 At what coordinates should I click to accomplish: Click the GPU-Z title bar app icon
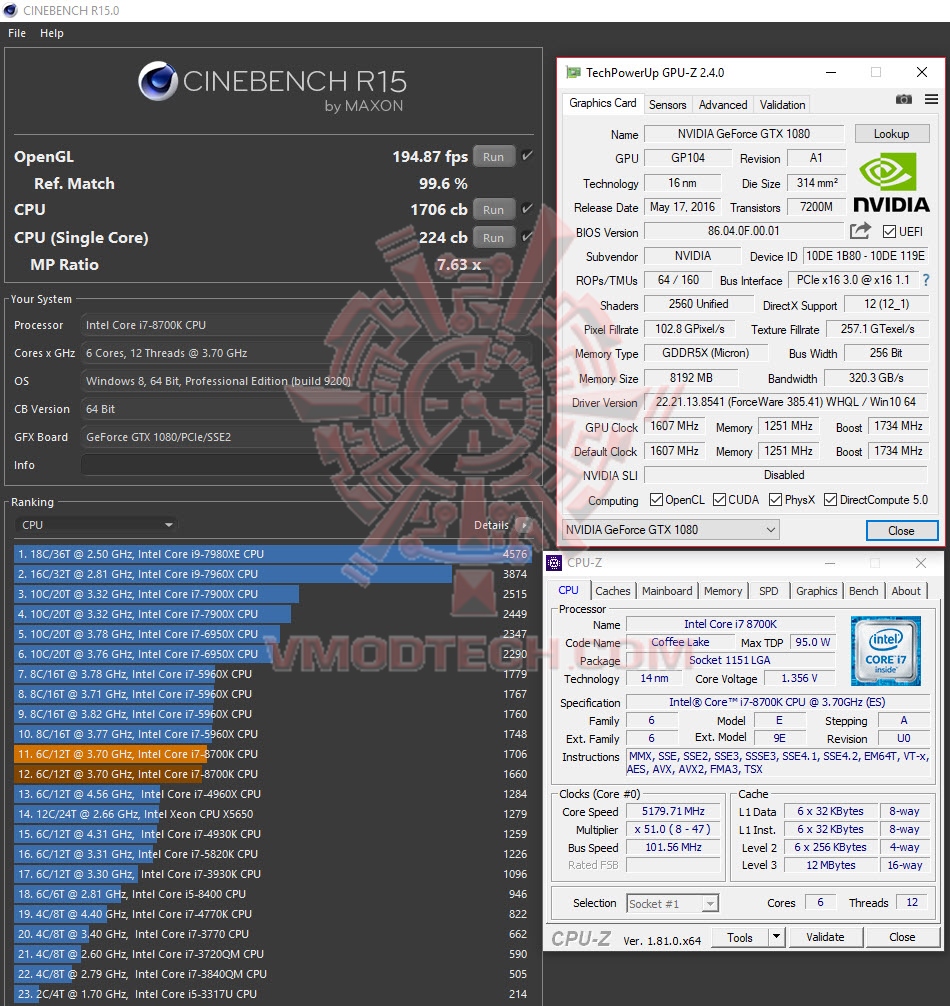point(573,72)
